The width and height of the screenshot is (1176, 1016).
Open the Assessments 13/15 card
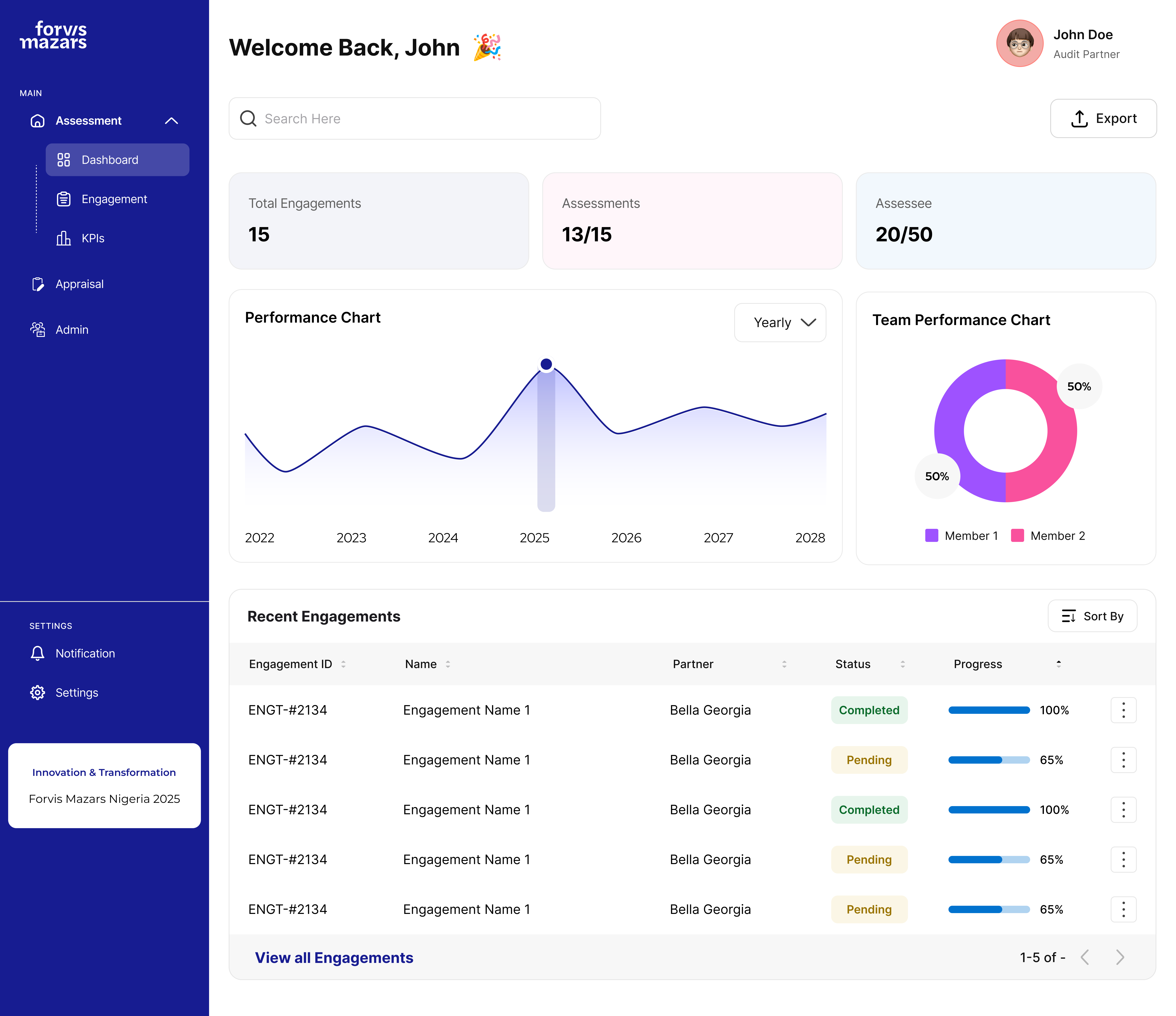[693, 221]
